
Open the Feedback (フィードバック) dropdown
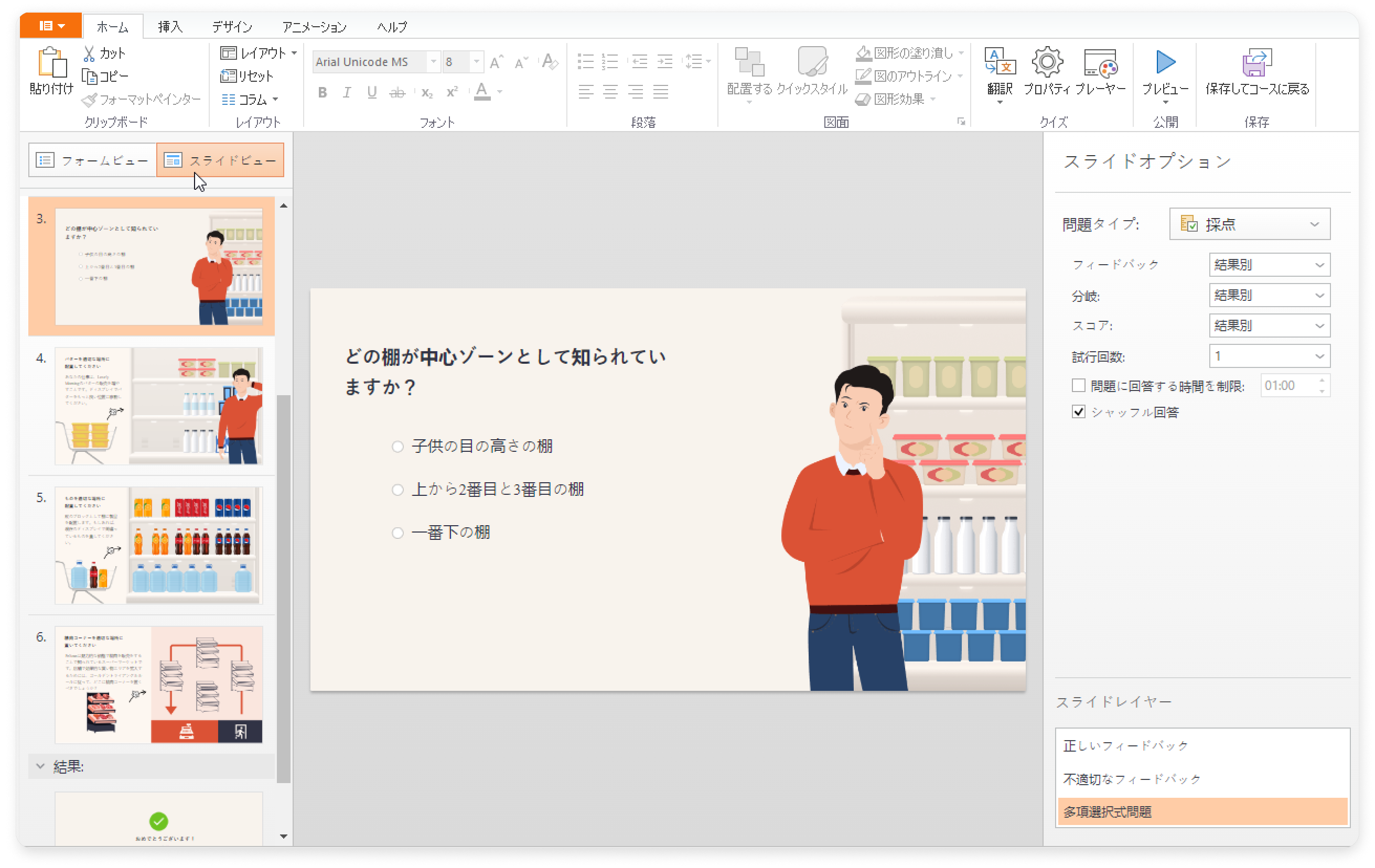[x=1270, y=265]
